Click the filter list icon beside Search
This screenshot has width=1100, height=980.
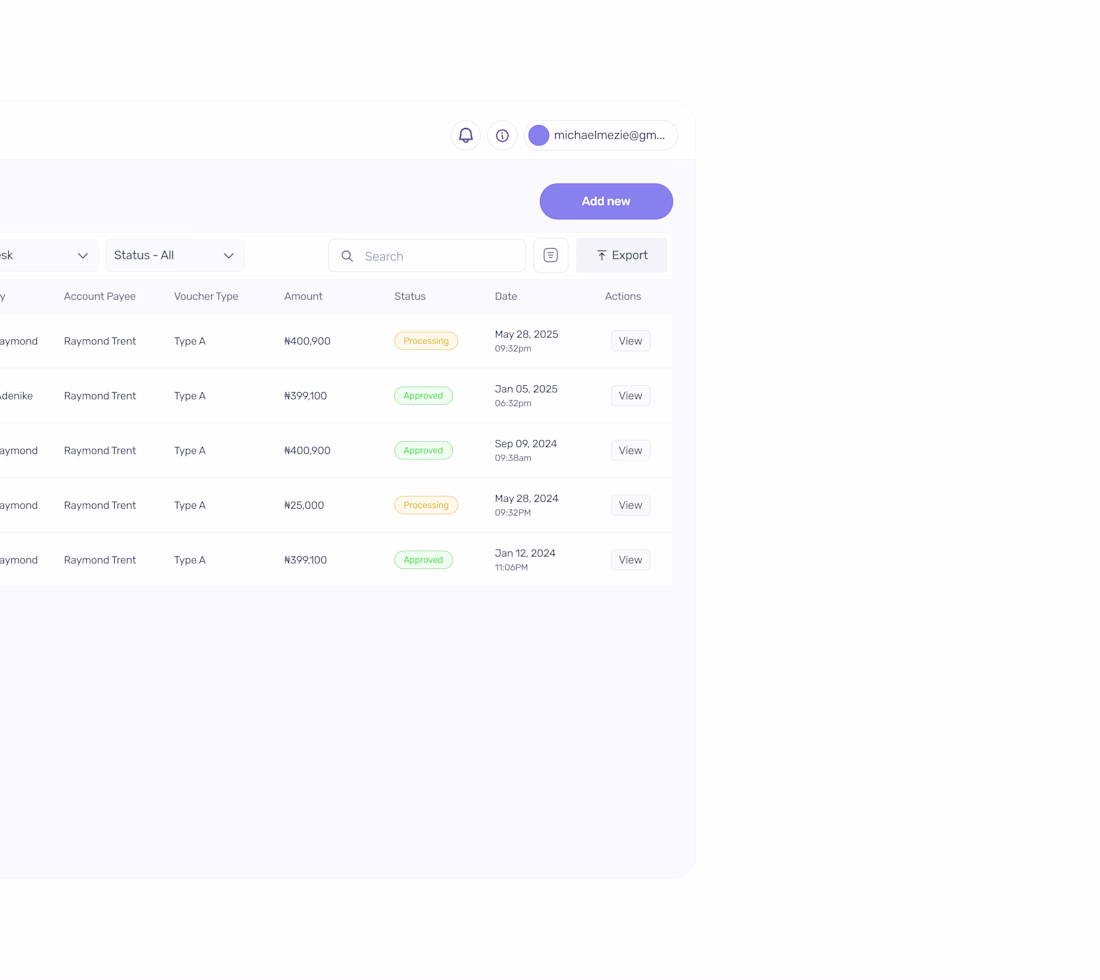point(551,255)
